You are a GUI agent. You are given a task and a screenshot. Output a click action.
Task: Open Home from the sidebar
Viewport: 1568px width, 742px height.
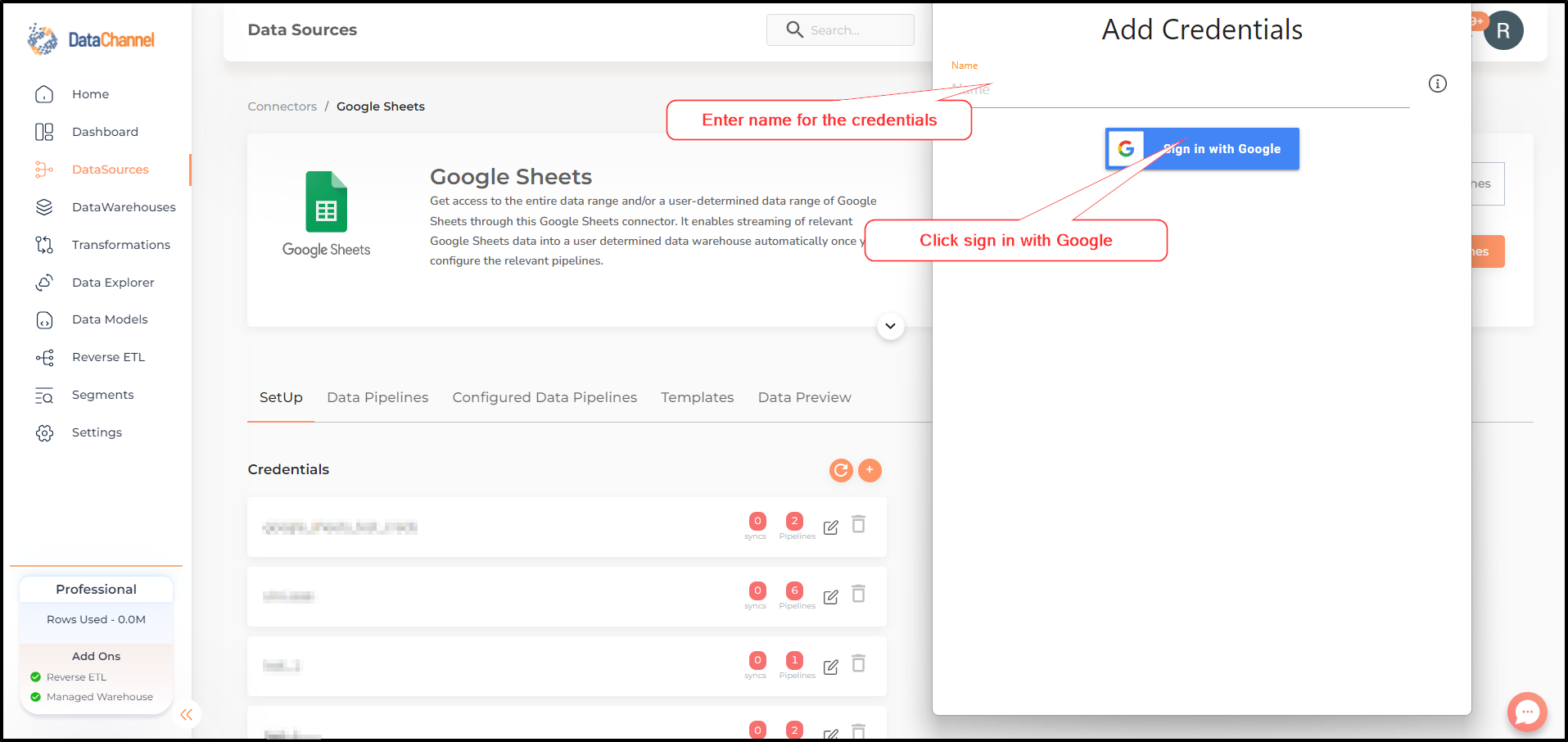(x=90, y=94)
